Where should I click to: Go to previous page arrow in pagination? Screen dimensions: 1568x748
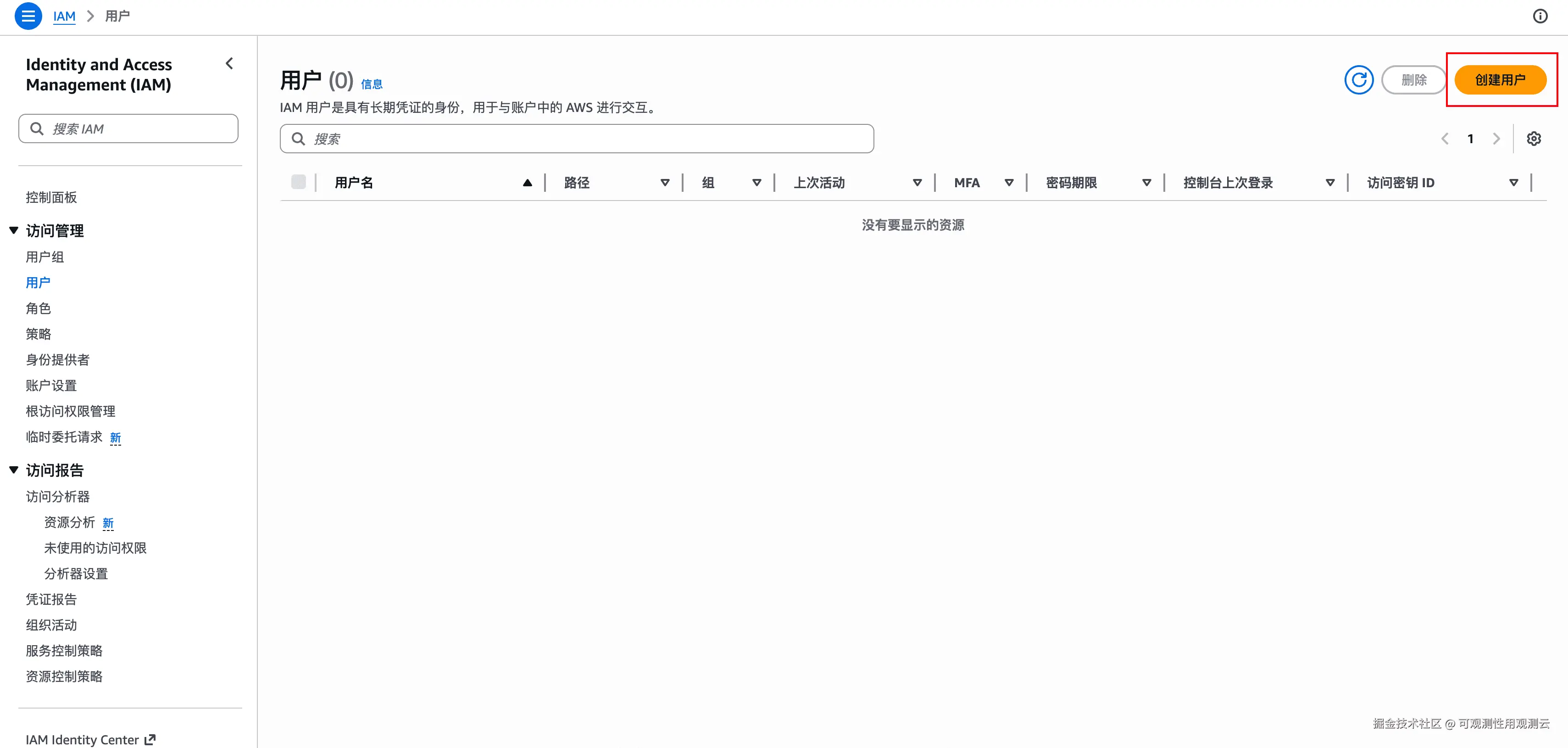[x=1445, y=139]
